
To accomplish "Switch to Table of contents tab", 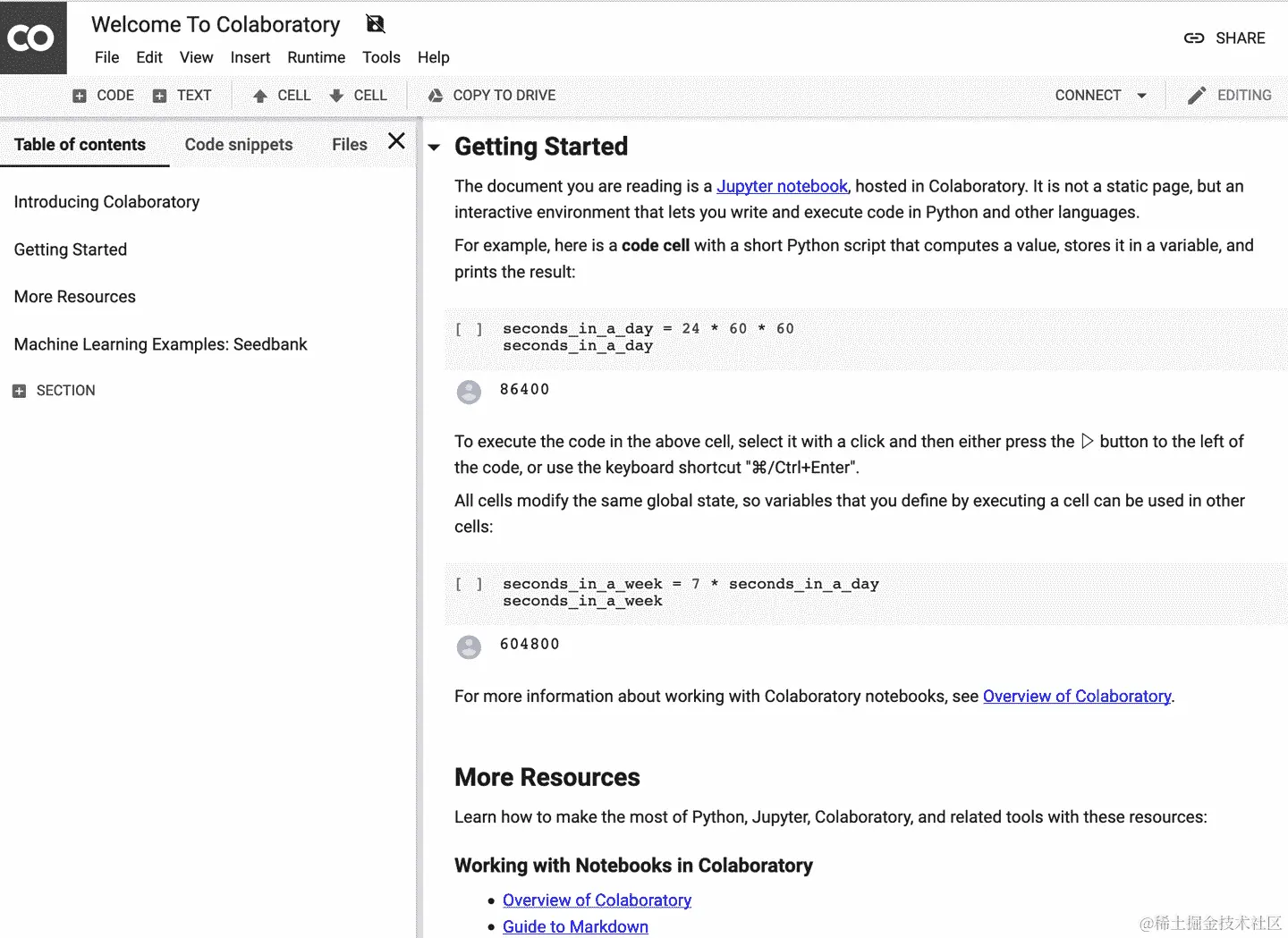I will [80, 145].
